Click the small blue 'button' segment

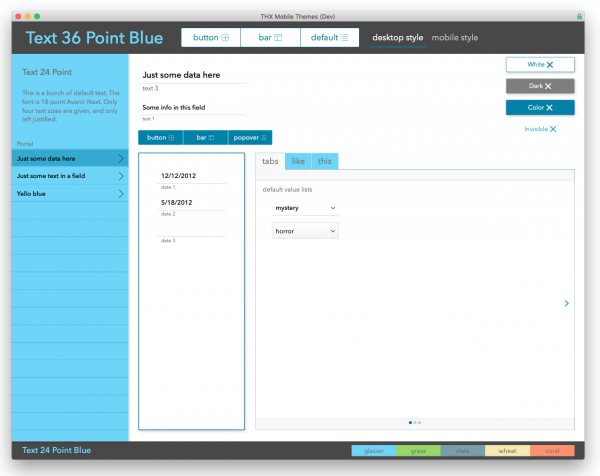tap(160, 138)
